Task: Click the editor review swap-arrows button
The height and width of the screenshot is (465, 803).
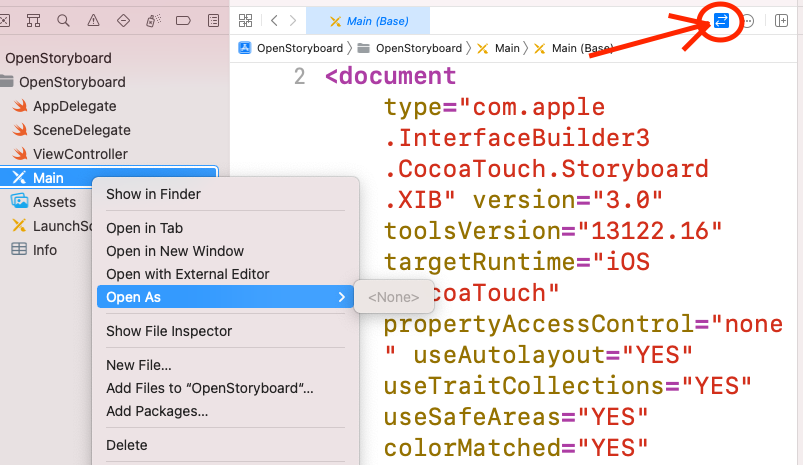Action: (721, 20)
